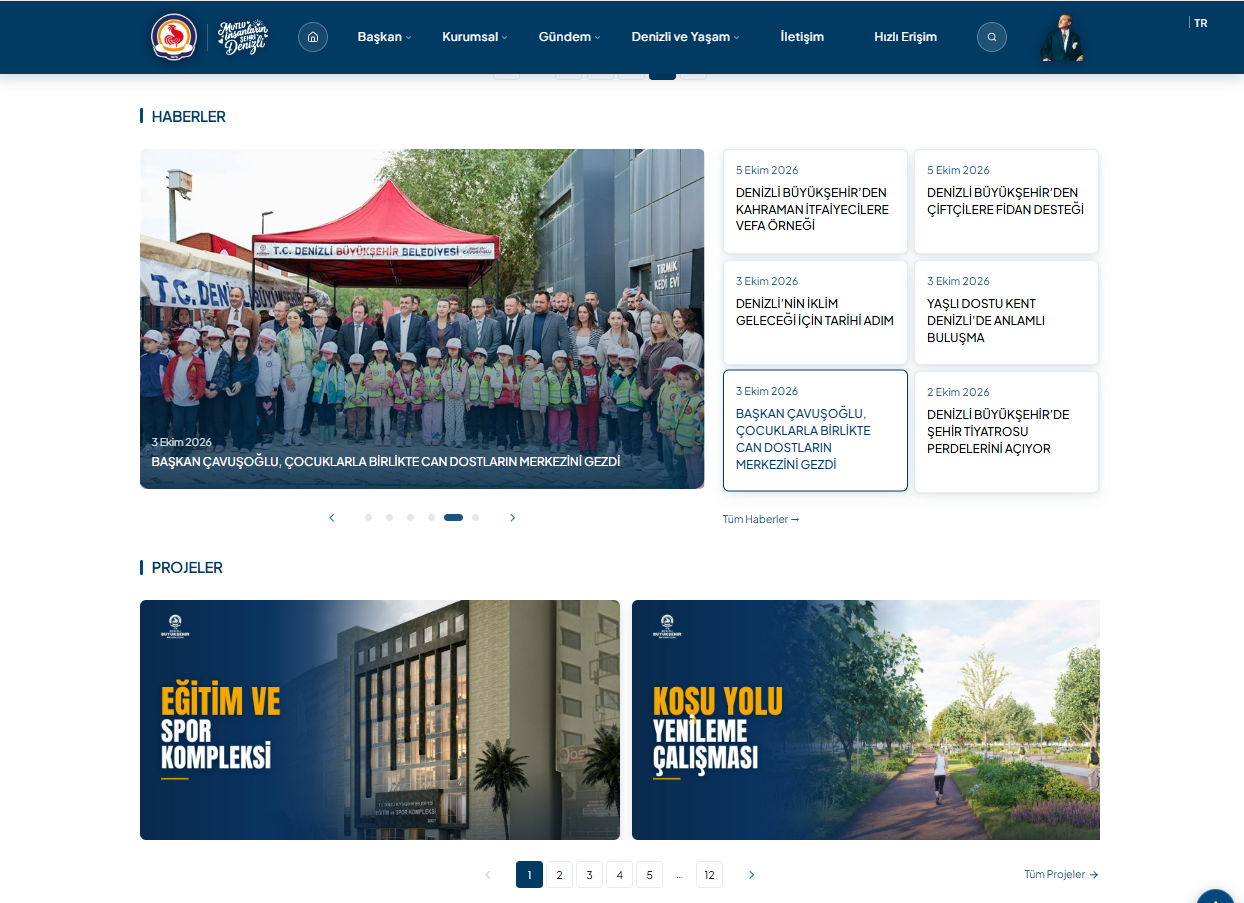Image resolution: width=1244 pixels, height=903 pixels.
Task: Go to projects page 2
Action: click(559, 875)
